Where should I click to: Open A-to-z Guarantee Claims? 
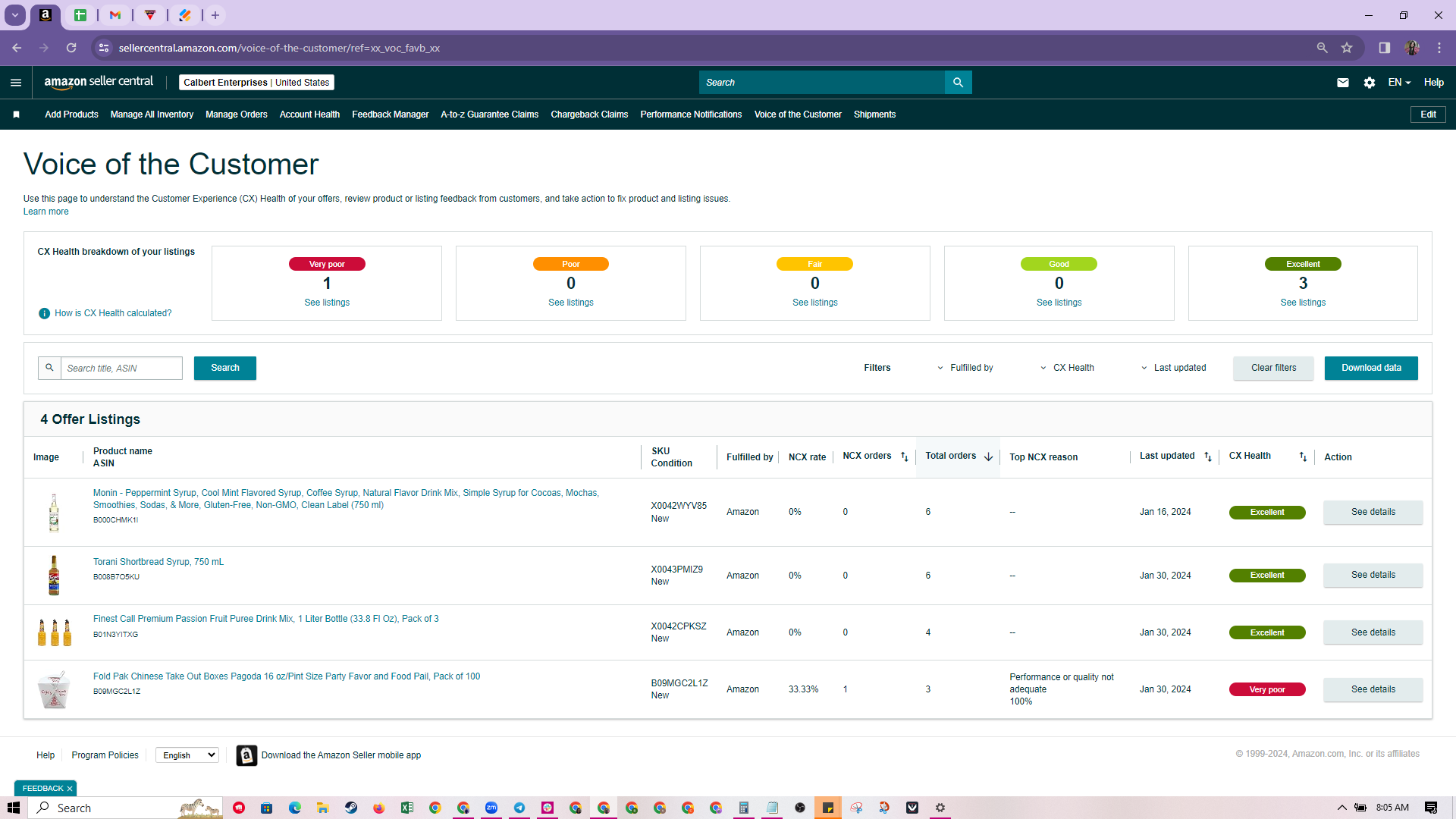[x=490, y=115]
